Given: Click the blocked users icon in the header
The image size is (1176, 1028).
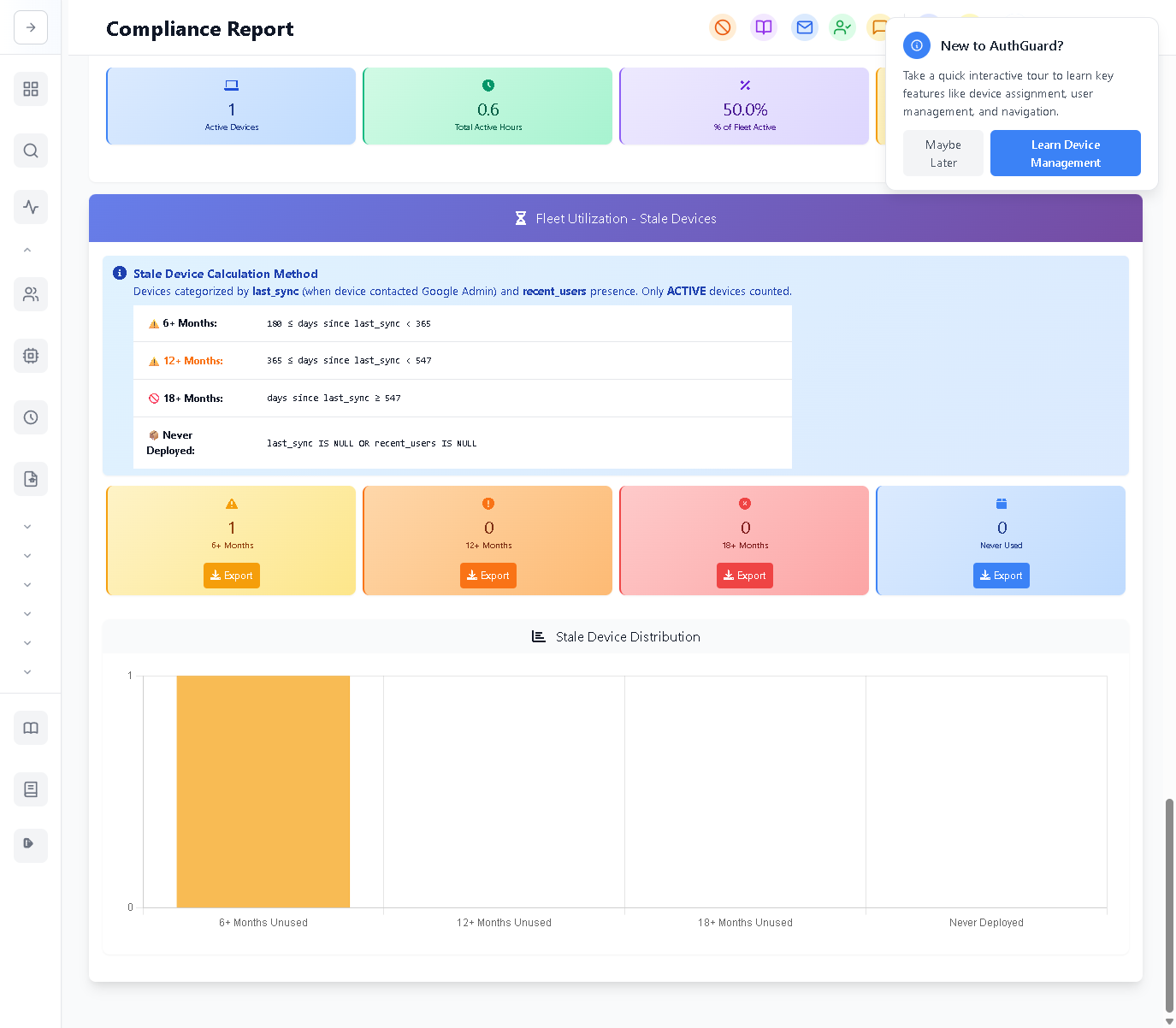Looking at the screenshot, I should click(x=723, y=27).
